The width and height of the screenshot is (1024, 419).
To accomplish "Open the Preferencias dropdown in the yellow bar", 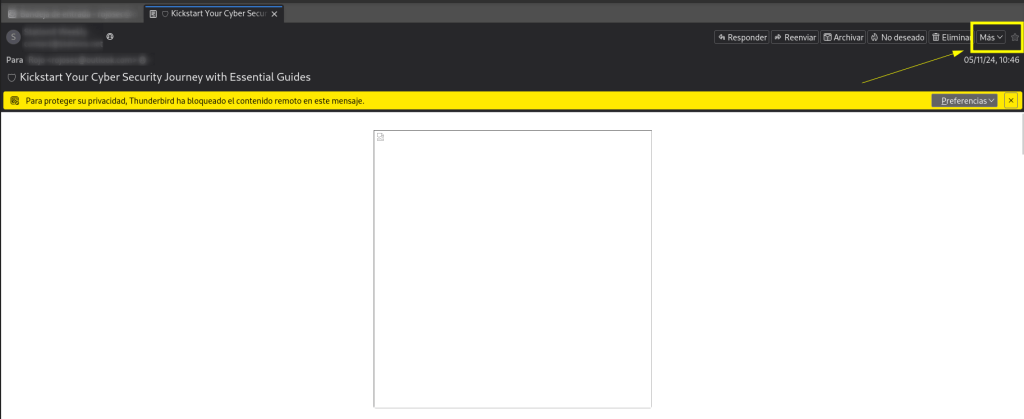I will [x=964, y=101].
